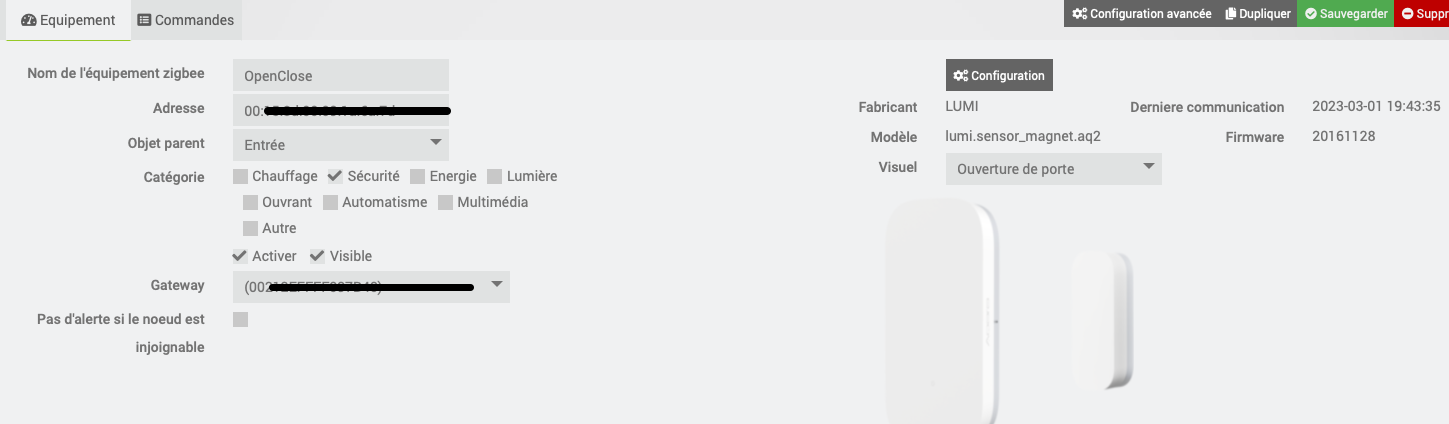Check the Lumière category box
The width and height of the screenshot is (1449, 424).
(x=495, y=177)
